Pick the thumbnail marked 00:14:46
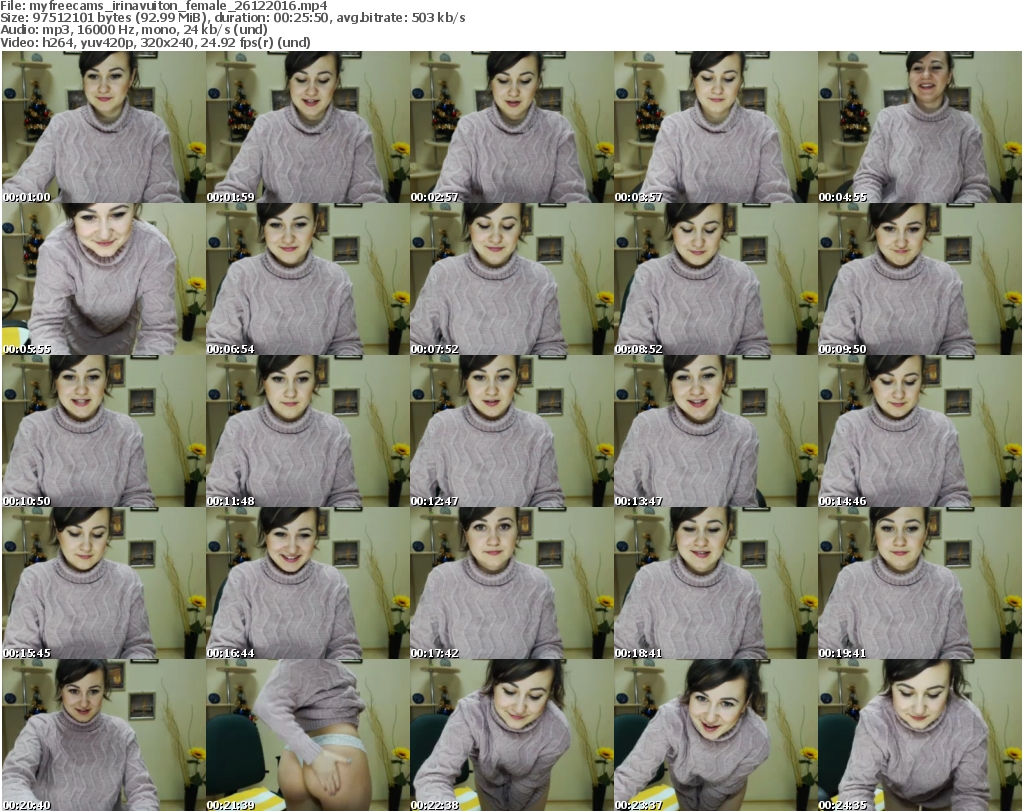Image resolution: width=1024 pixels, height=811 pixels. (920, 432)
